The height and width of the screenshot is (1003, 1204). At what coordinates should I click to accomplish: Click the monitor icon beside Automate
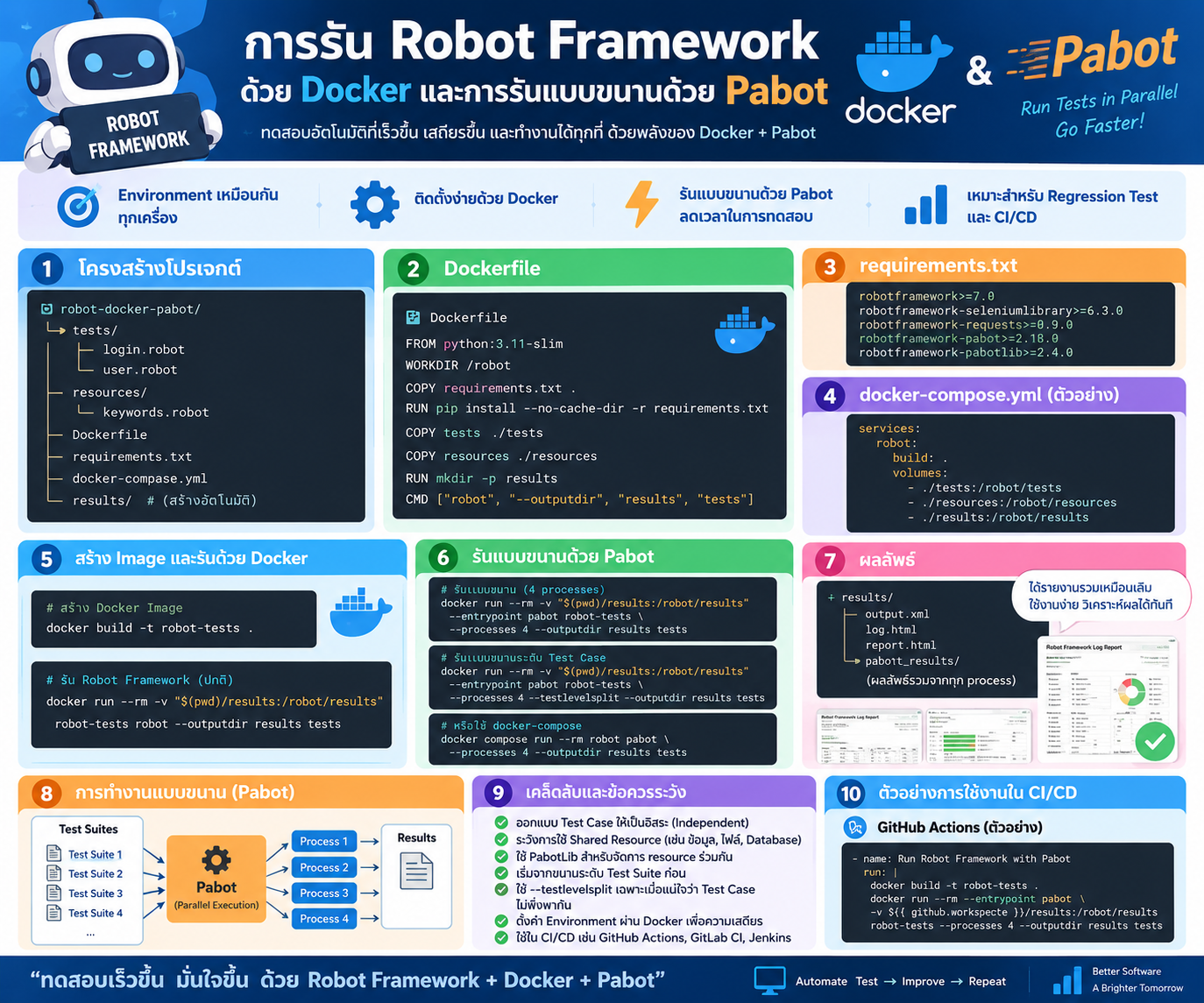769,980
